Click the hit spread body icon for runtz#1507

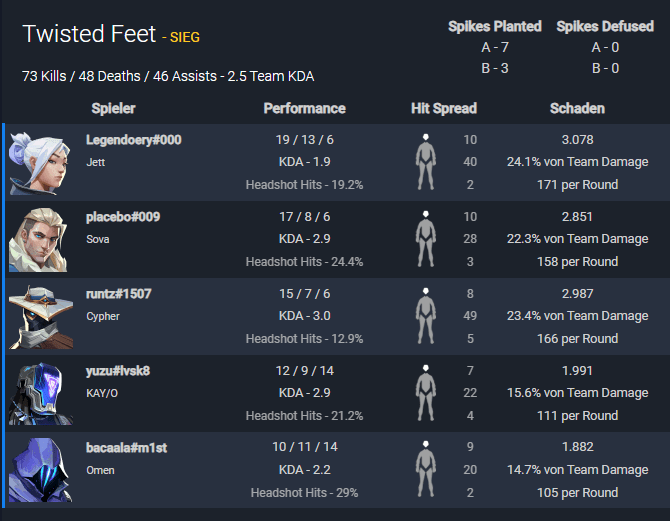pos(426,316)
